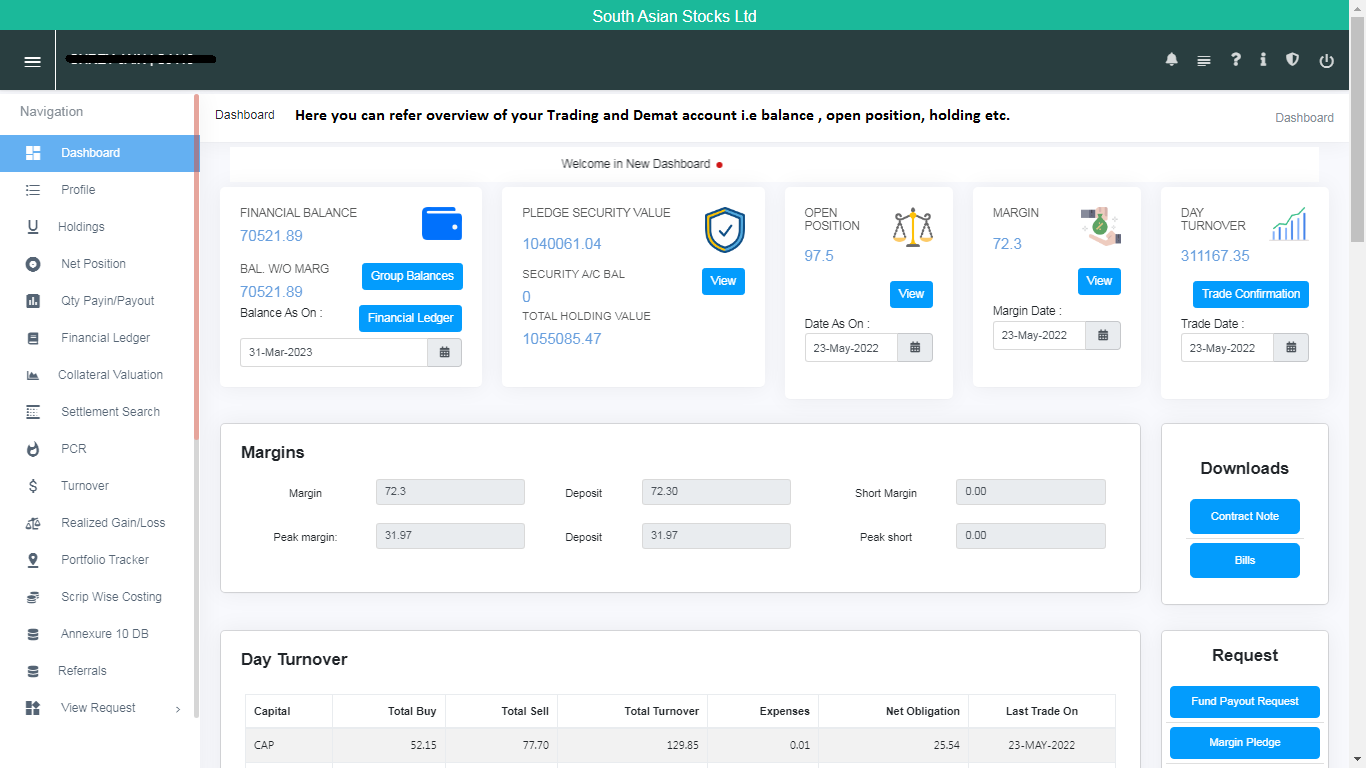This screenshot has height=768, width=1366.
Task: Click the list lines icon in header
Action: (x=1204, y=61)
